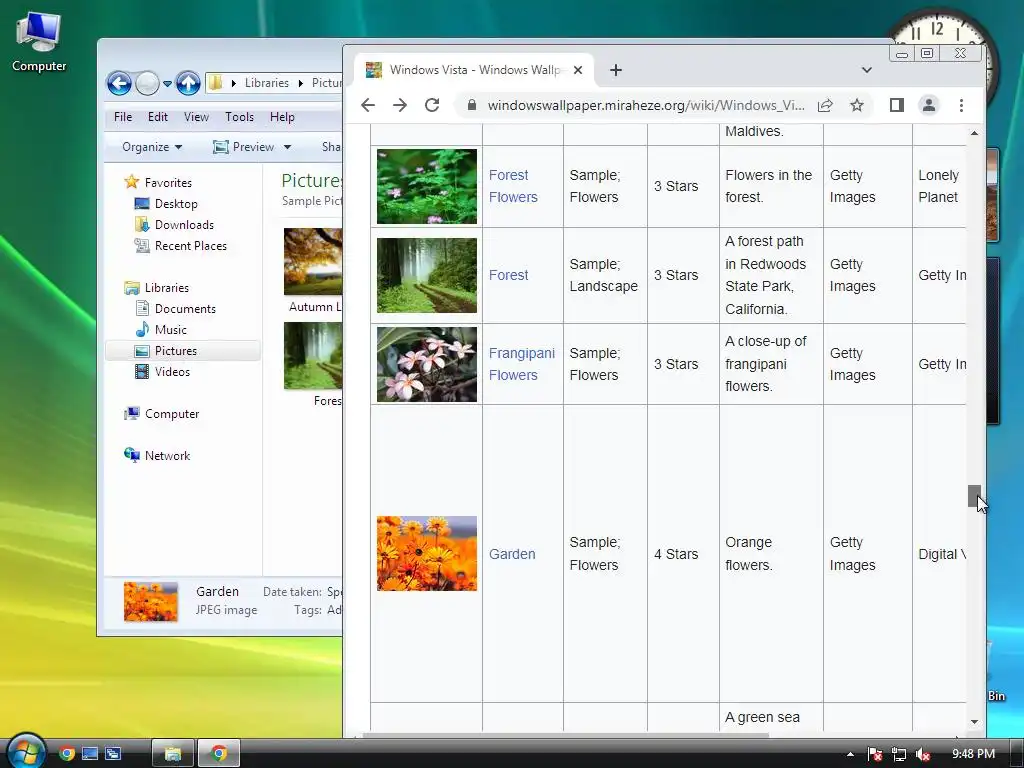Click the Forest path thumbnail on webpage
Screen dimensions: 1024x768
426,275
